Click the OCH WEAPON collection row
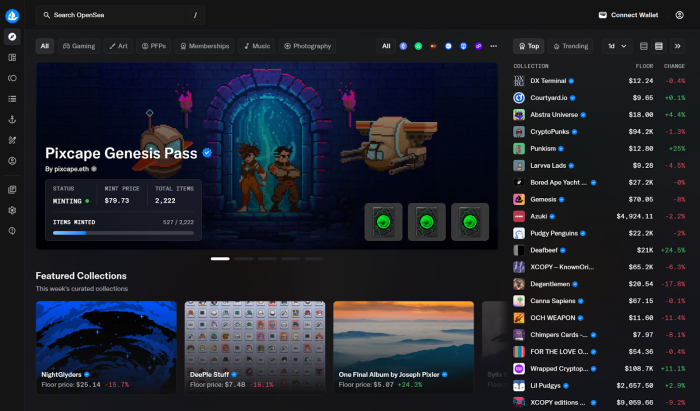700x411 pixels. coord(599,318)
